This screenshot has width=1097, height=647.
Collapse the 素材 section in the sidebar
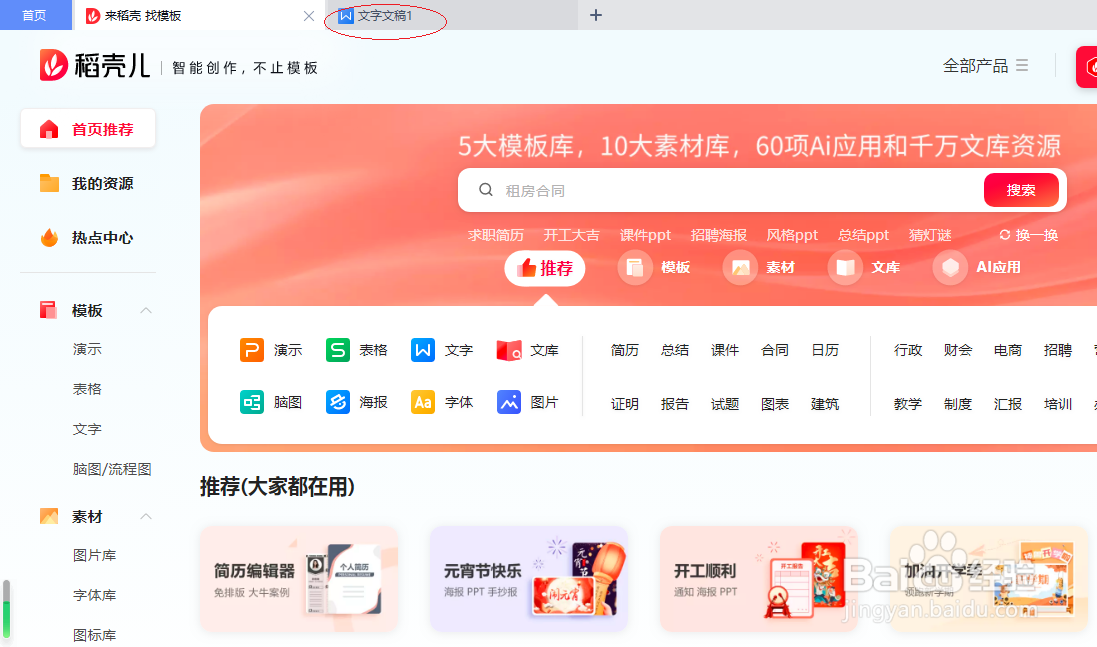click(x=145, y=516)
